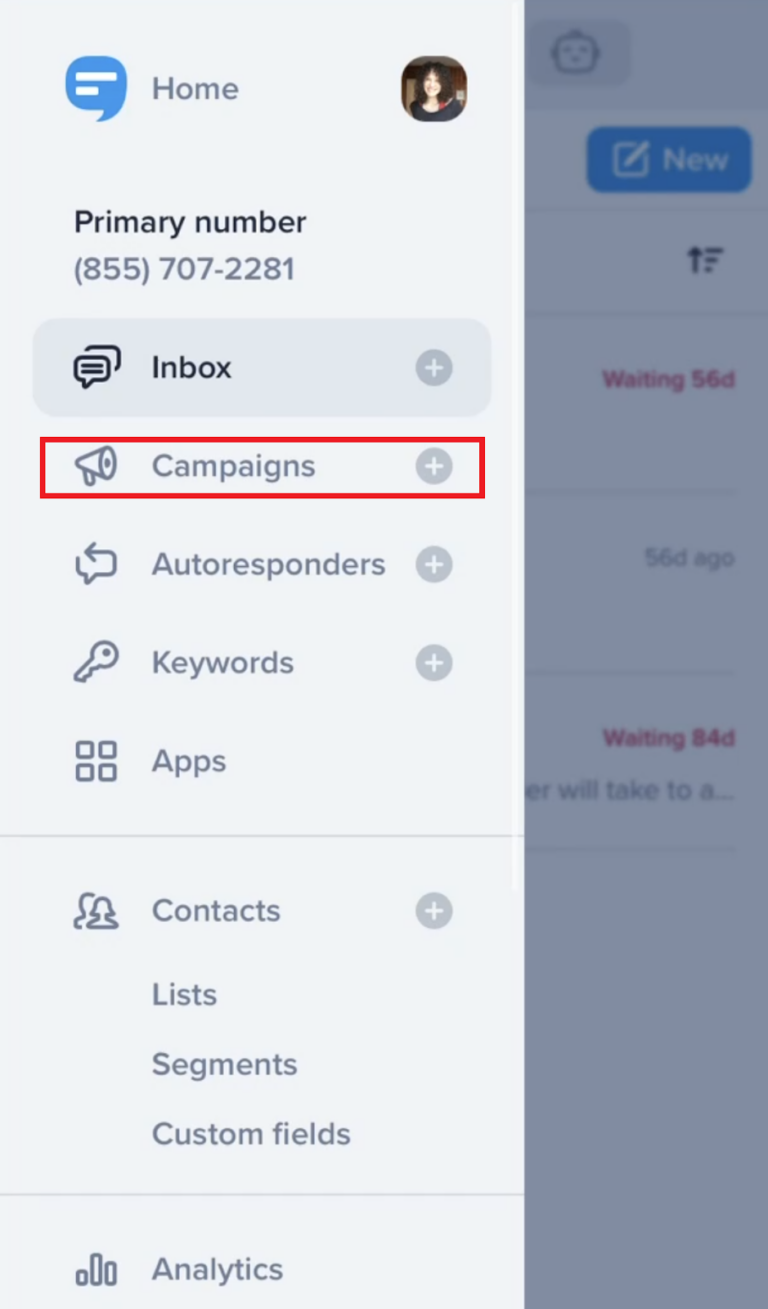This screenshot has height=1309, width=768.
Task: Create a new Inbox conversation with the plus button
Action: pos(433,367)
